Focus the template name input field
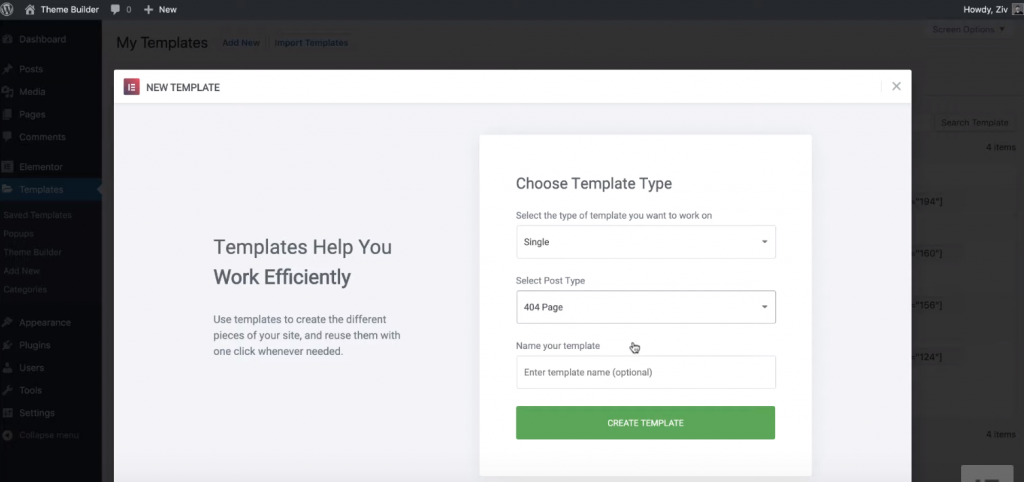This screenshot has width=1024, height=482. click(x=645, y=372)
